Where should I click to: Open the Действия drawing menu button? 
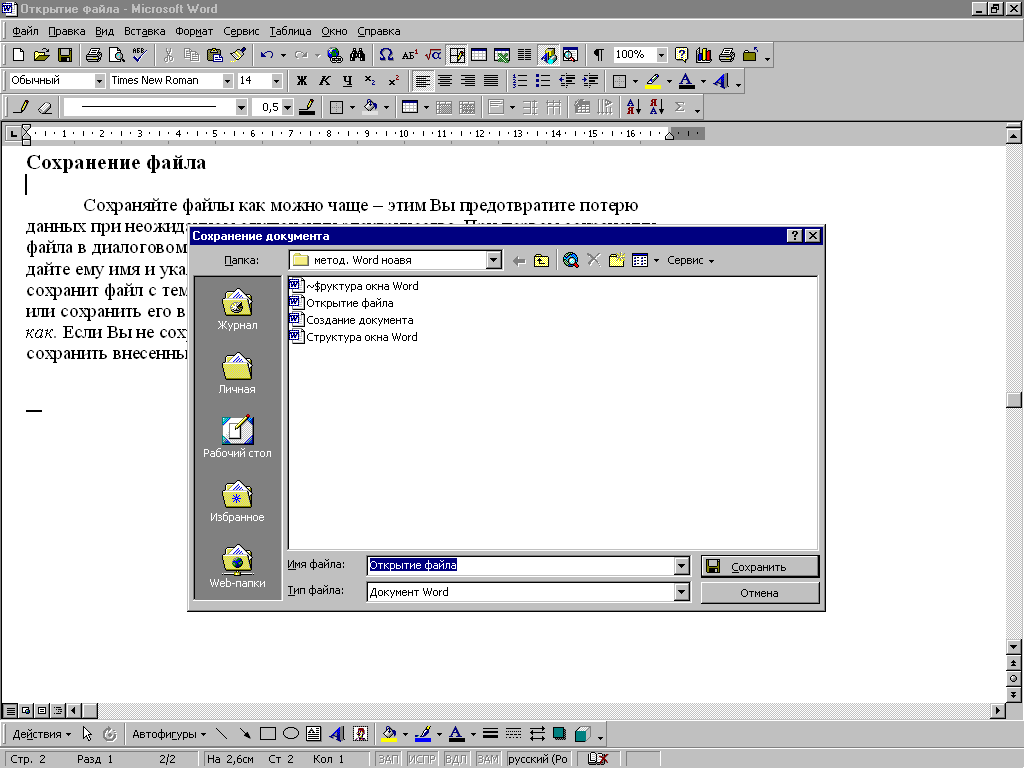41,734
